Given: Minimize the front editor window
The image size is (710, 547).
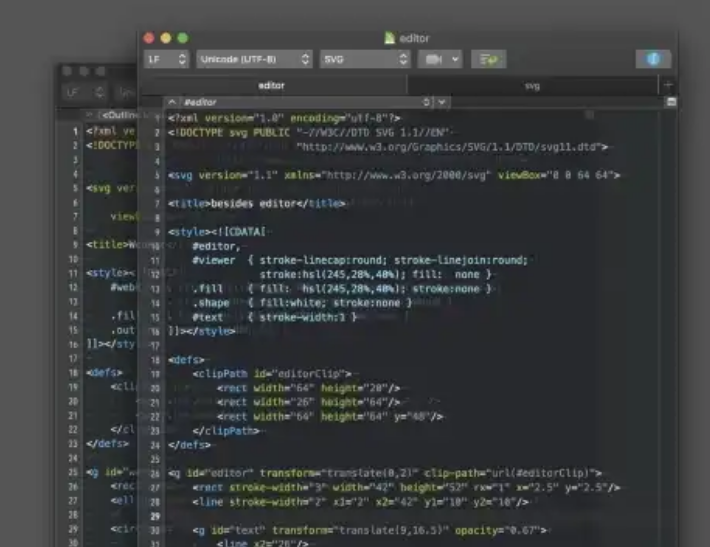Looking at the screenshot, I should [x=166, y=38].
